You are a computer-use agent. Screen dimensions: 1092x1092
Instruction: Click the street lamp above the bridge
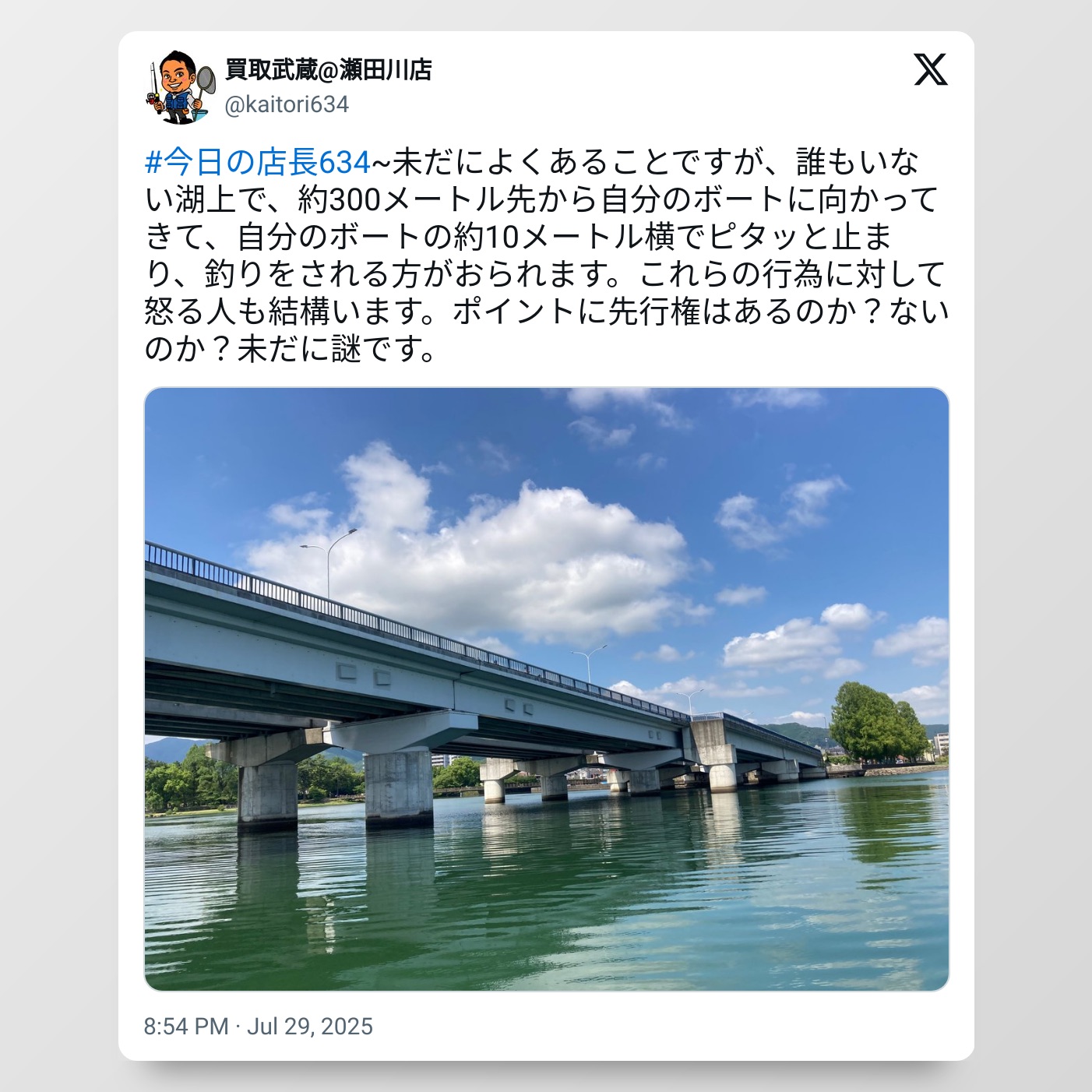[329, 561]
